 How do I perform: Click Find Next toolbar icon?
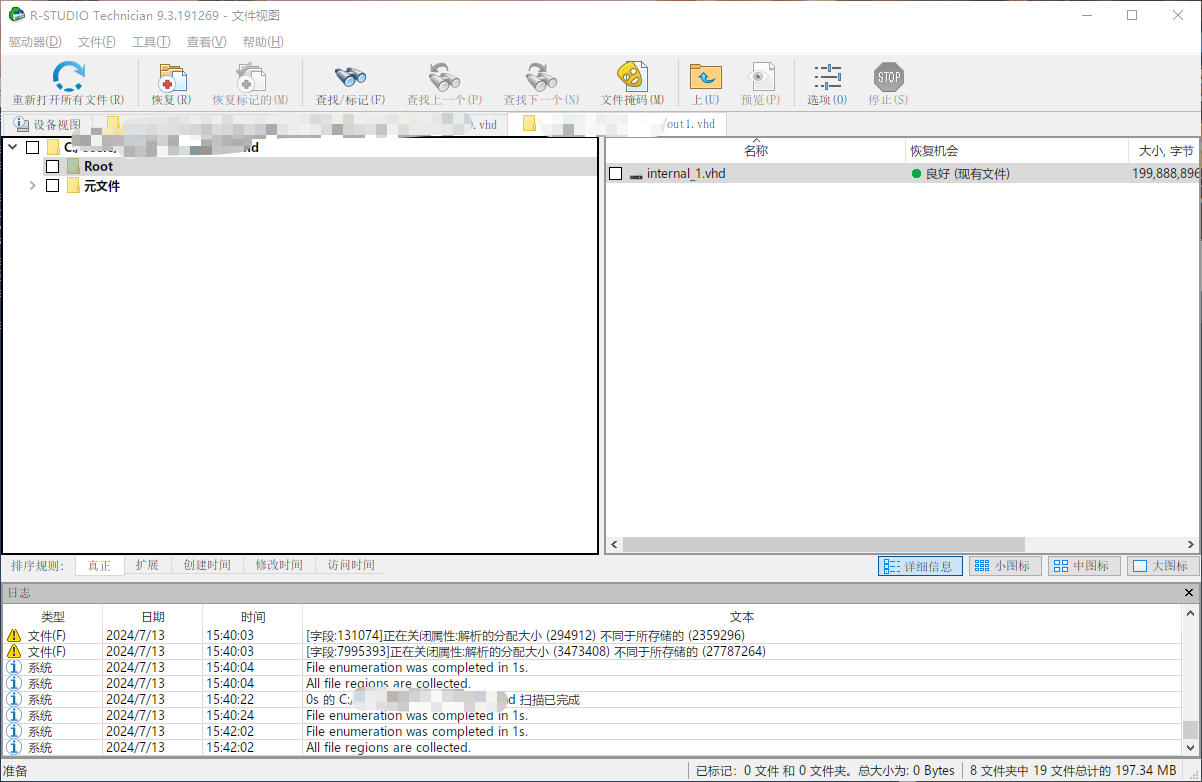541,77
